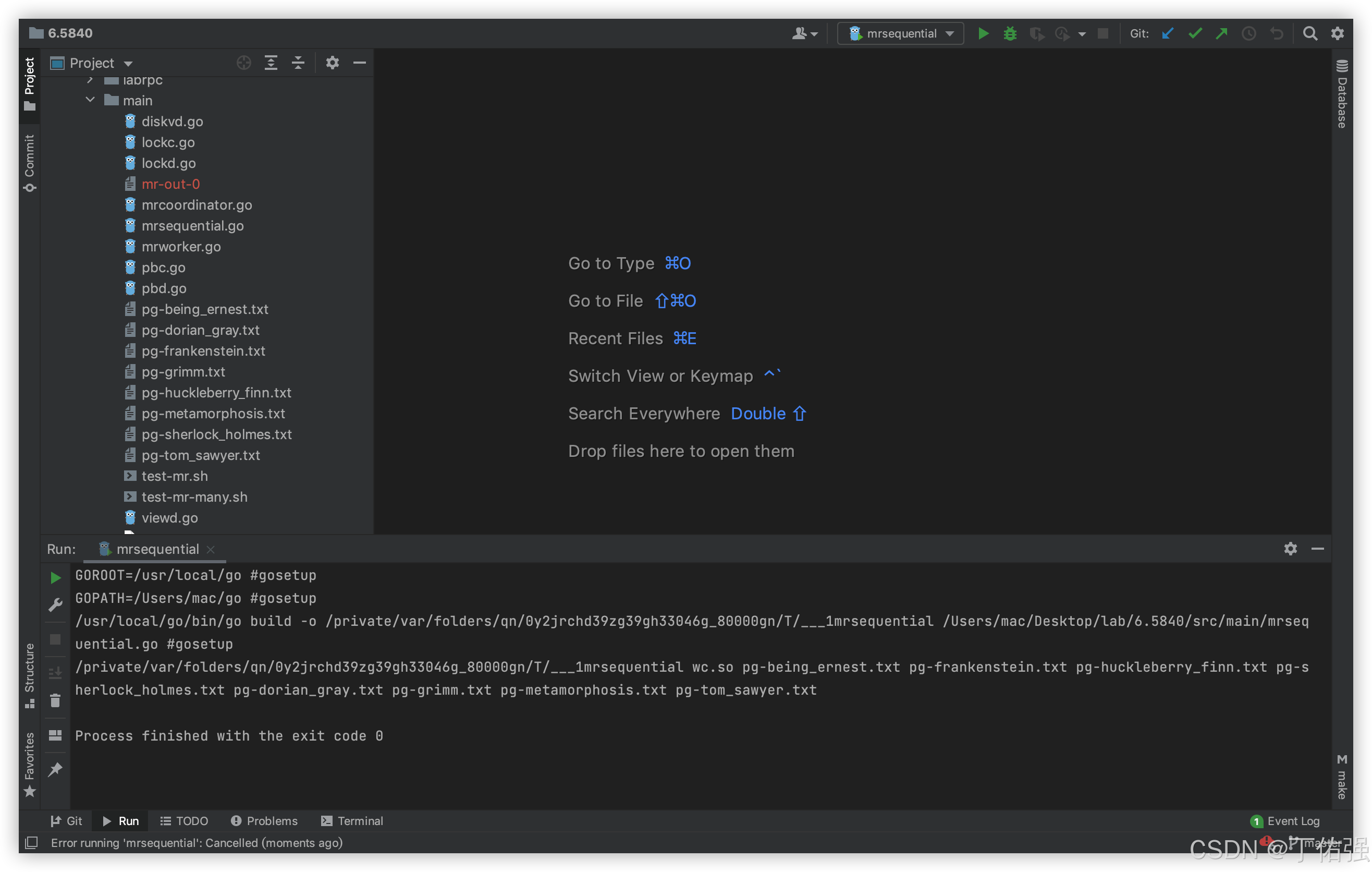Update project via Git blue arrow
Screen dimensions: 1372x872
1168,33
